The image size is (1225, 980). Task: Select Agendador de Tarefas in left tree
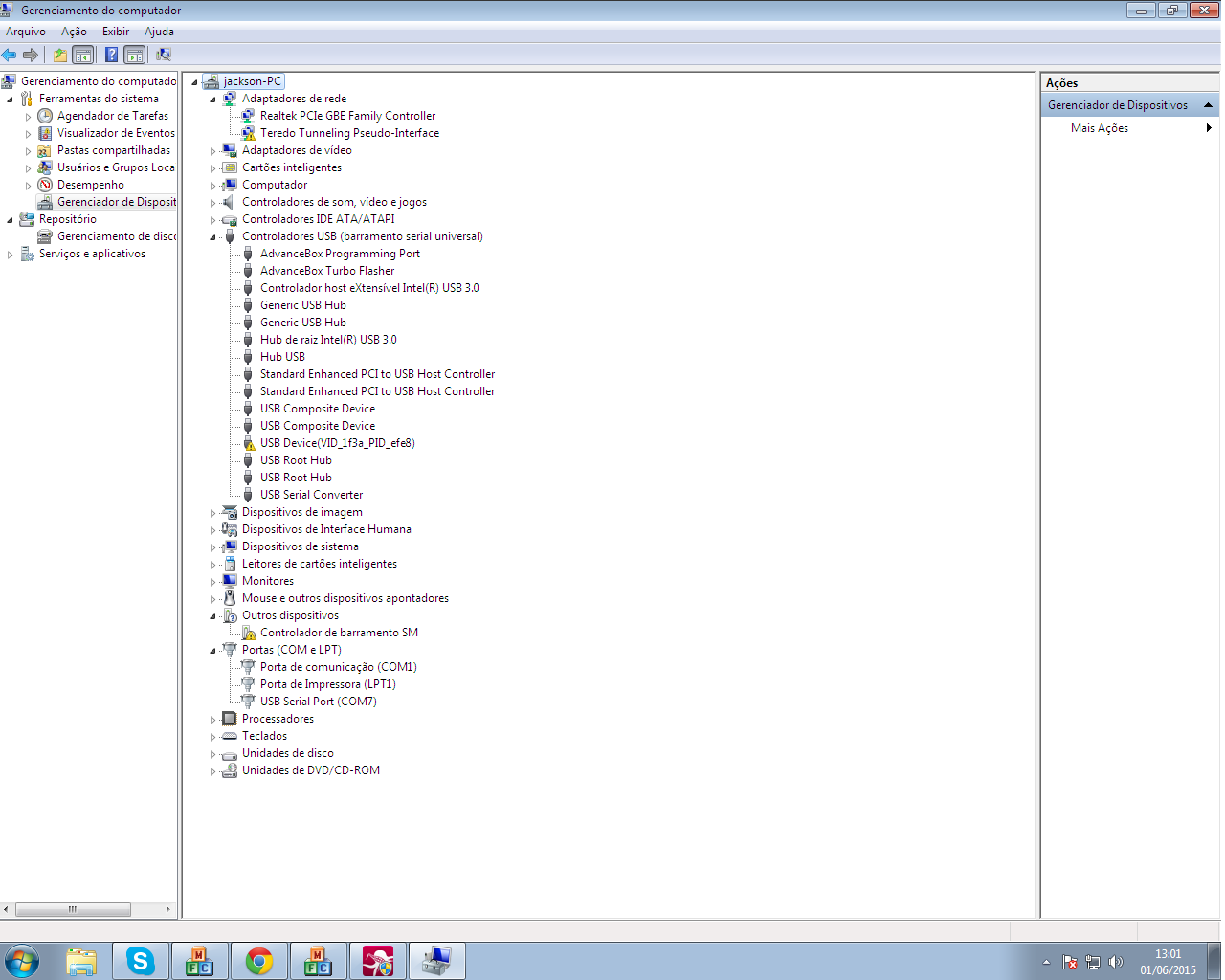click(x=113, y=116)
